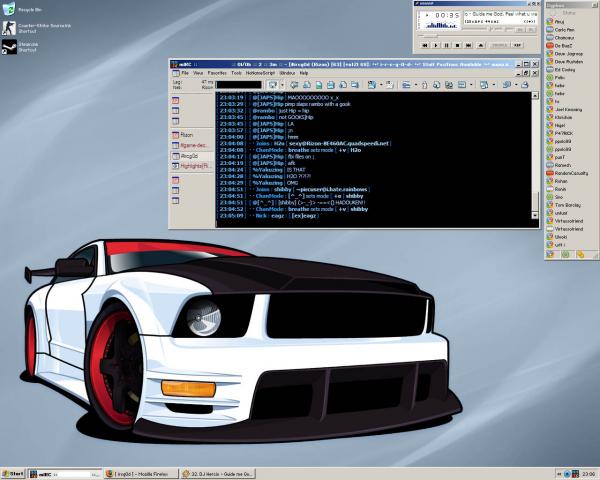Select contact Sno in contact list
Image resolution: width=600 pixels, height=480 pixels.
click(x=559, y=197)
